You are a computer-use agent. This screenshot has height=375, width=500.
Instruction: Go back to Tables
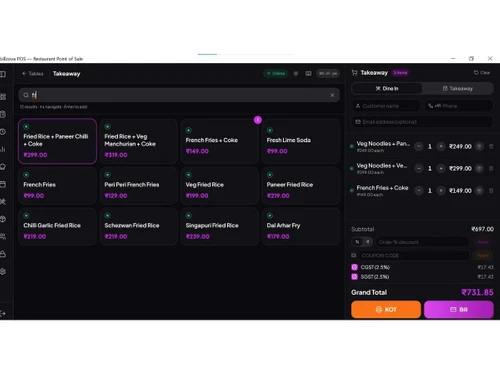tap(33, 74)
